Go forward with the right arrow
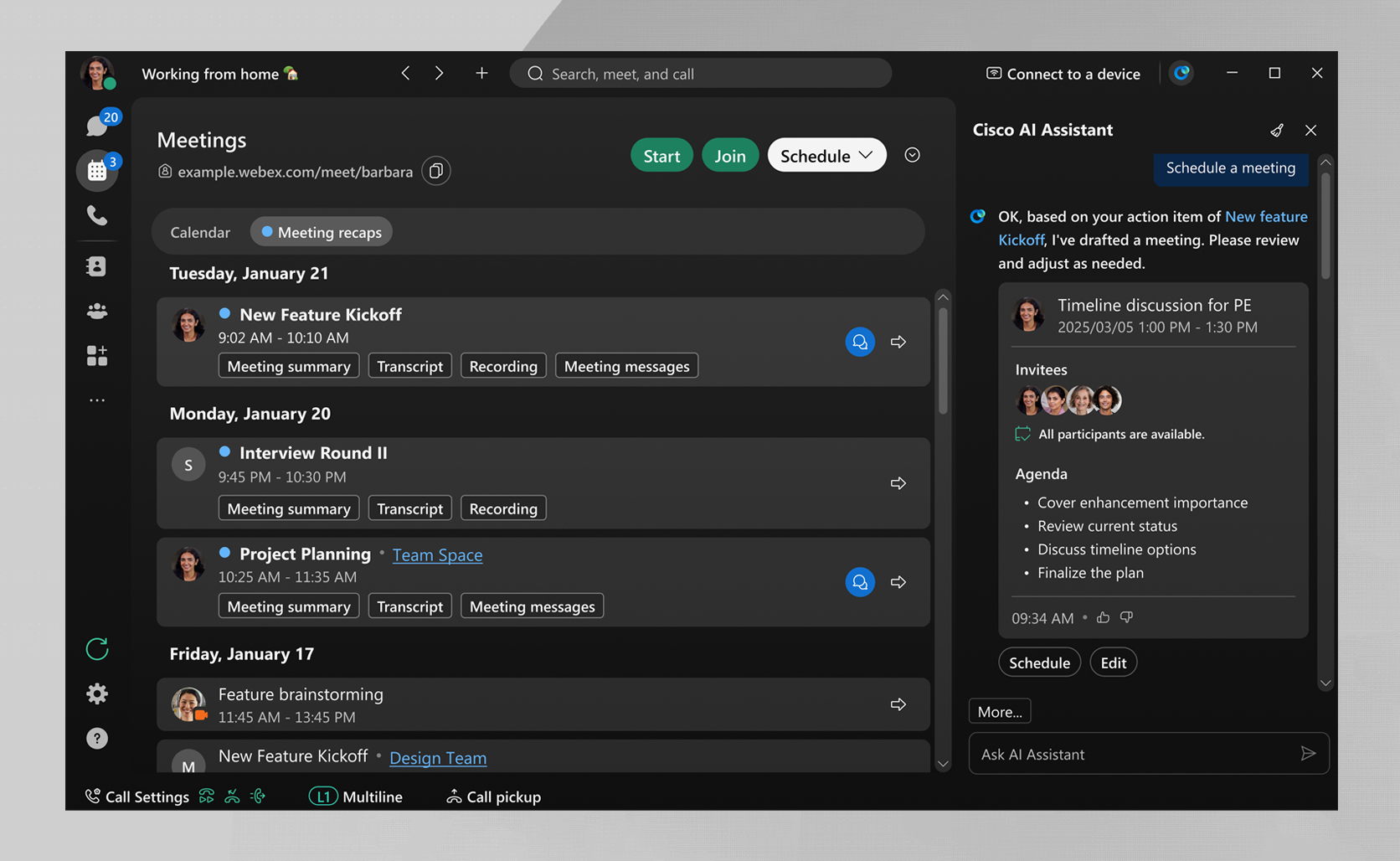 coord(439,74)
